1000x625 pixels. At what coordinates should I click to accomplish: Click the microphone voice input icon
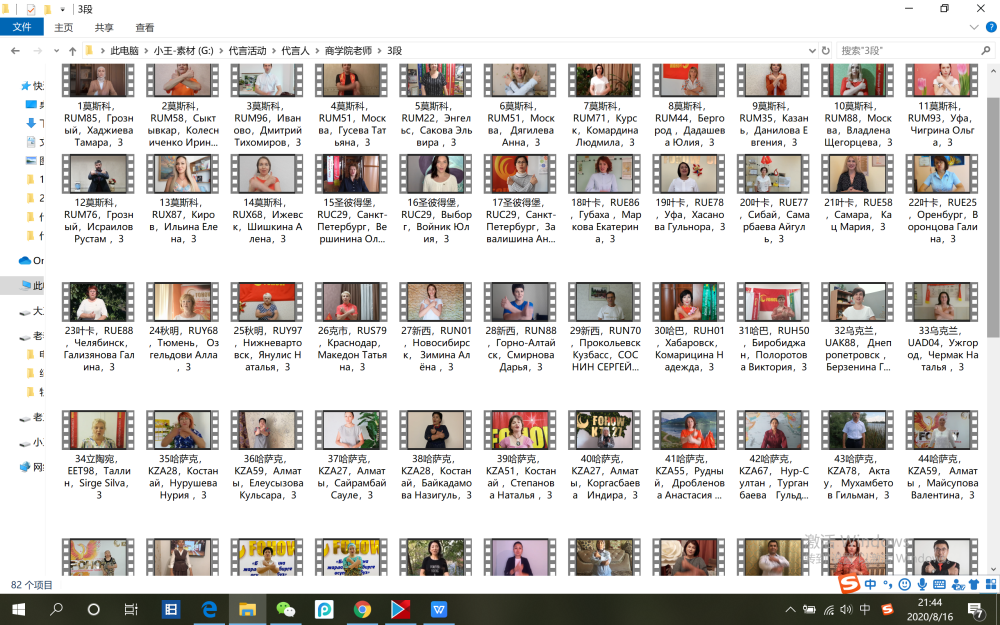tap(922, 584)
